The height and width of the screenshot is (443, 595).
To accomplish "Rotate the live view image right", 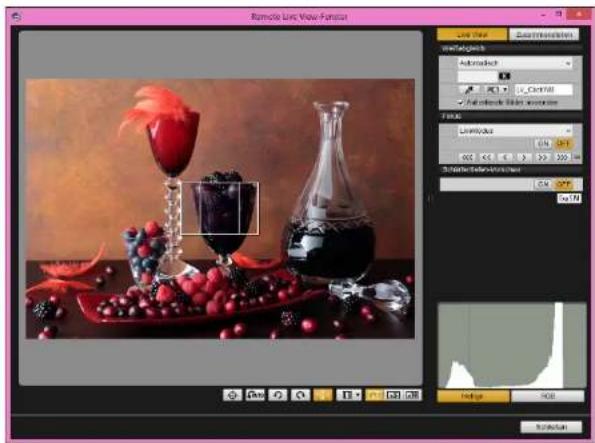I will pyautogui.click(x=301, y=395).
